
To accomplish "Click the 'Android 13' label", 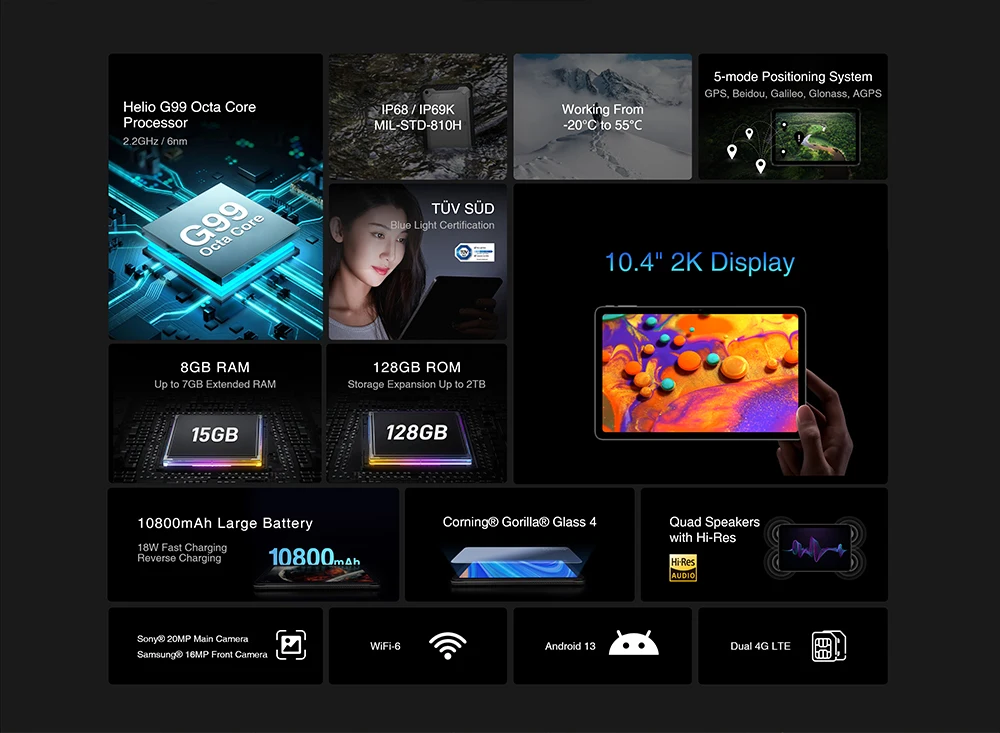I will [x=570, y=646].
